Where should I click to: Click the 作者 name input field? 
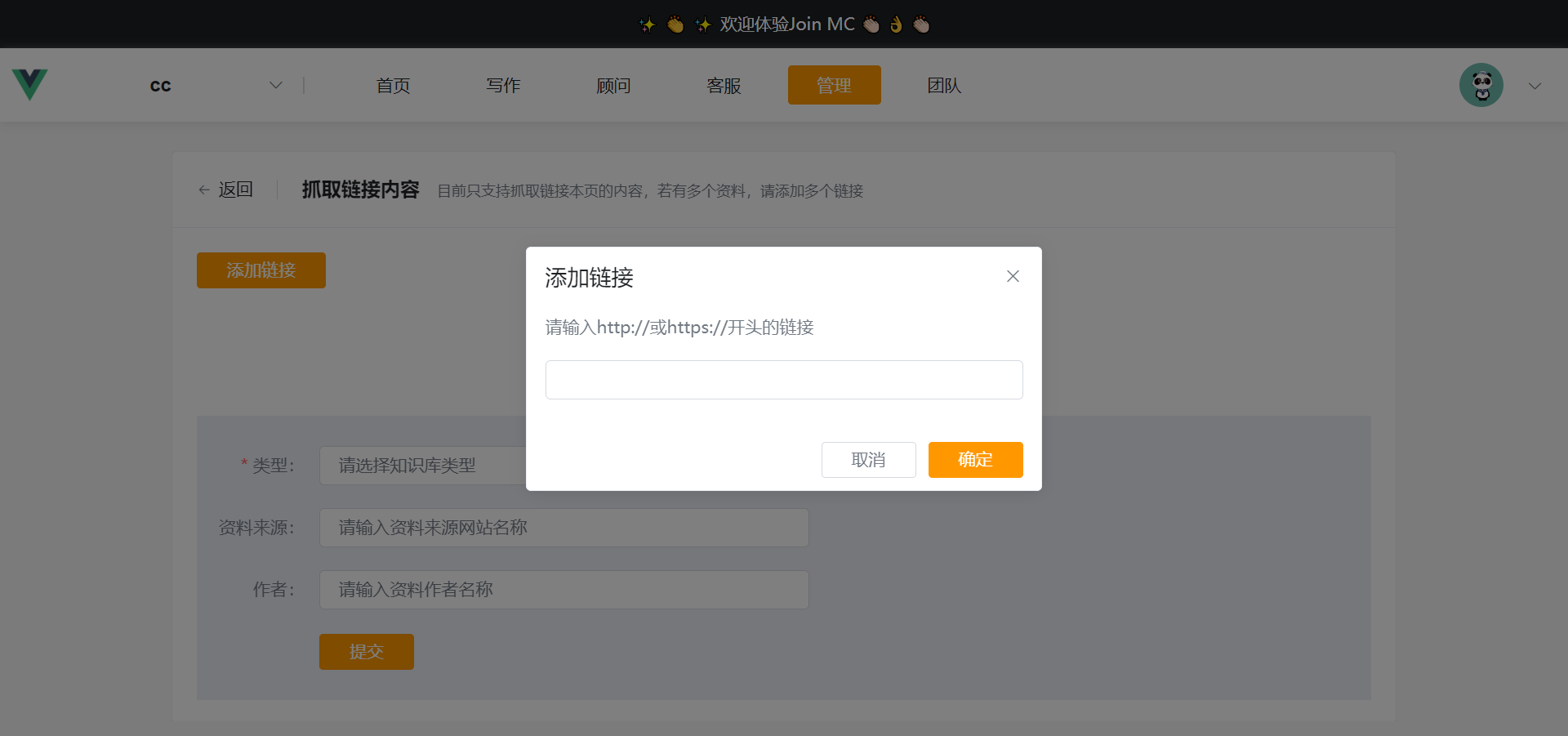pos(563,590)
